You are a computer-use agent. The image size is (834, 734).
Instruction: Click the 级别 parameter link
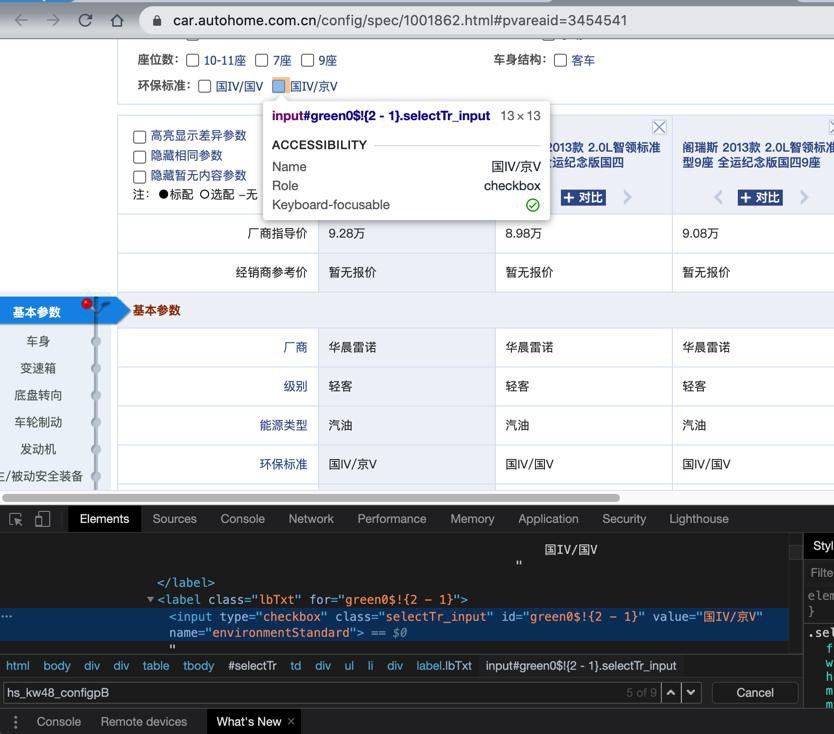click(x=295, y=386)
